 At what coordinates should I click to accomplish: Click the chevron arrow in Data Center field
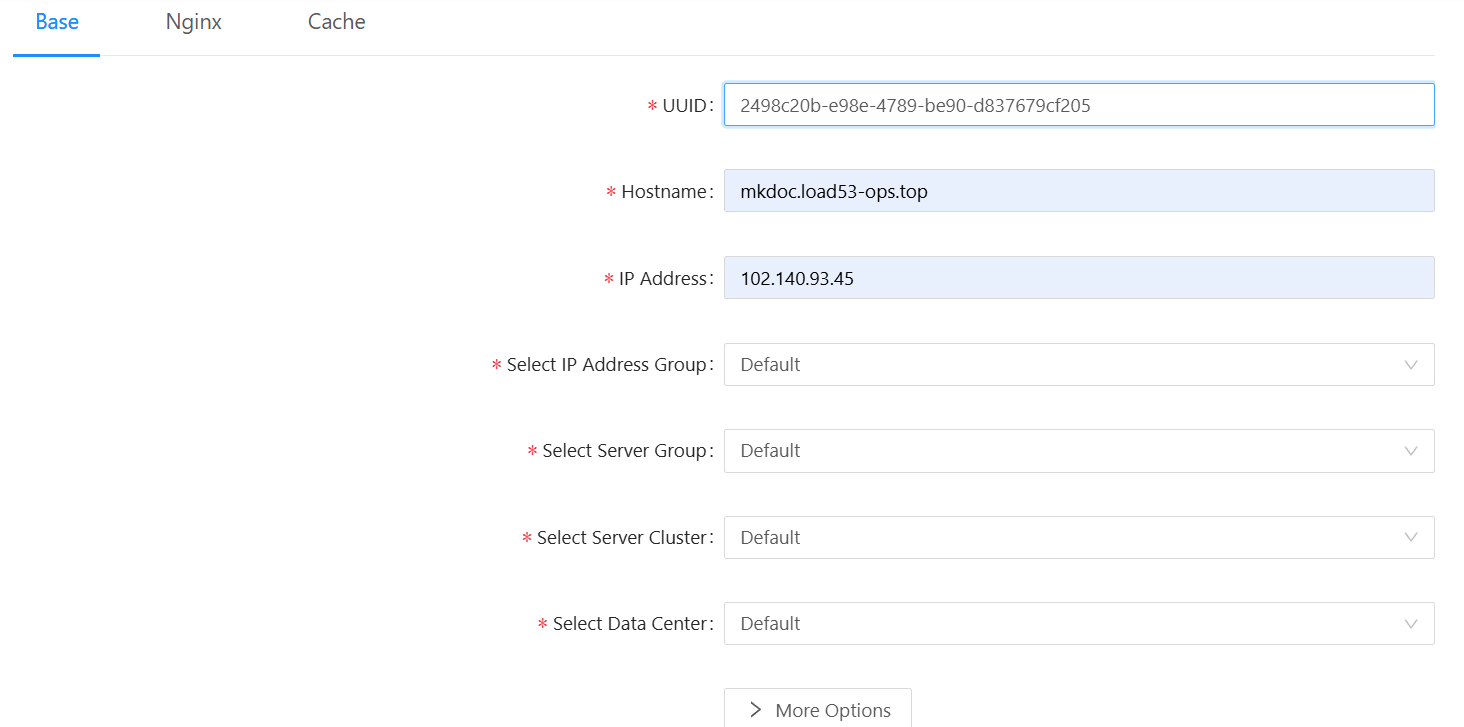pos(1410,624)
